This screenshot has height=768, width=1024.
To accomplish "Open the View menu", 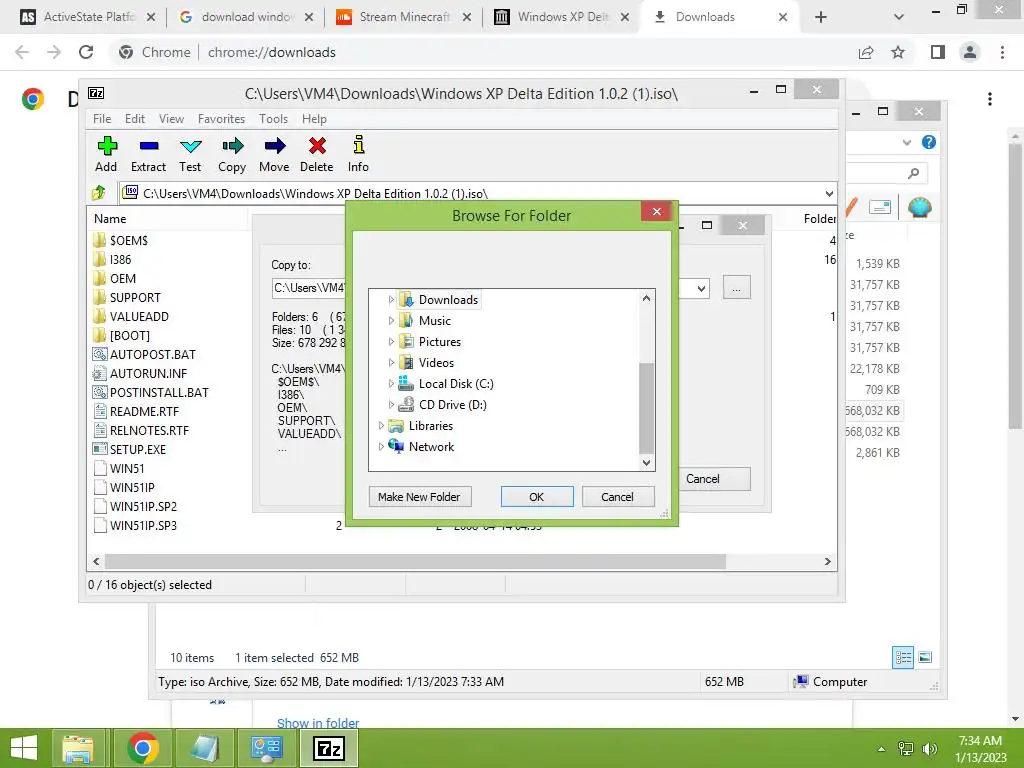I will (171, 119).
